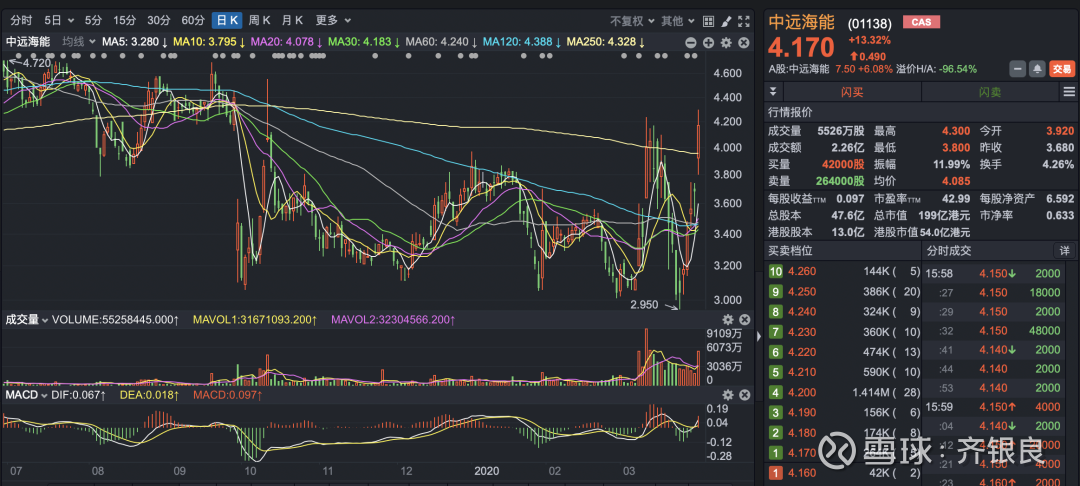Click the price alert bell icon
1080x486 pixels.
pyautogui.click(x=1037, y=69)
